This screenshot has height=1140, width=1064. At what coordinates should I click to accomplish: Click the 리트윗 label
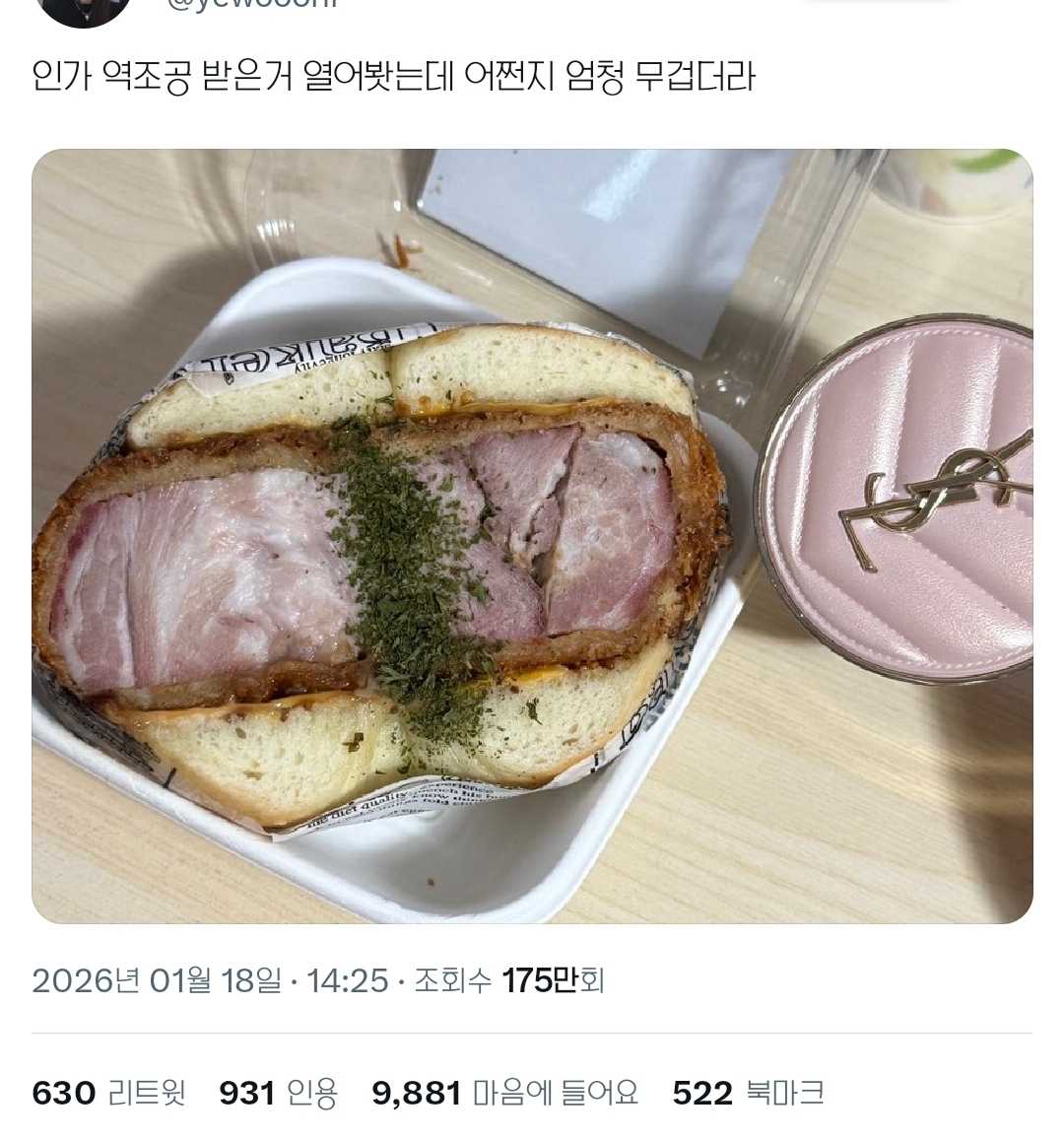(x=148, y=1093)
